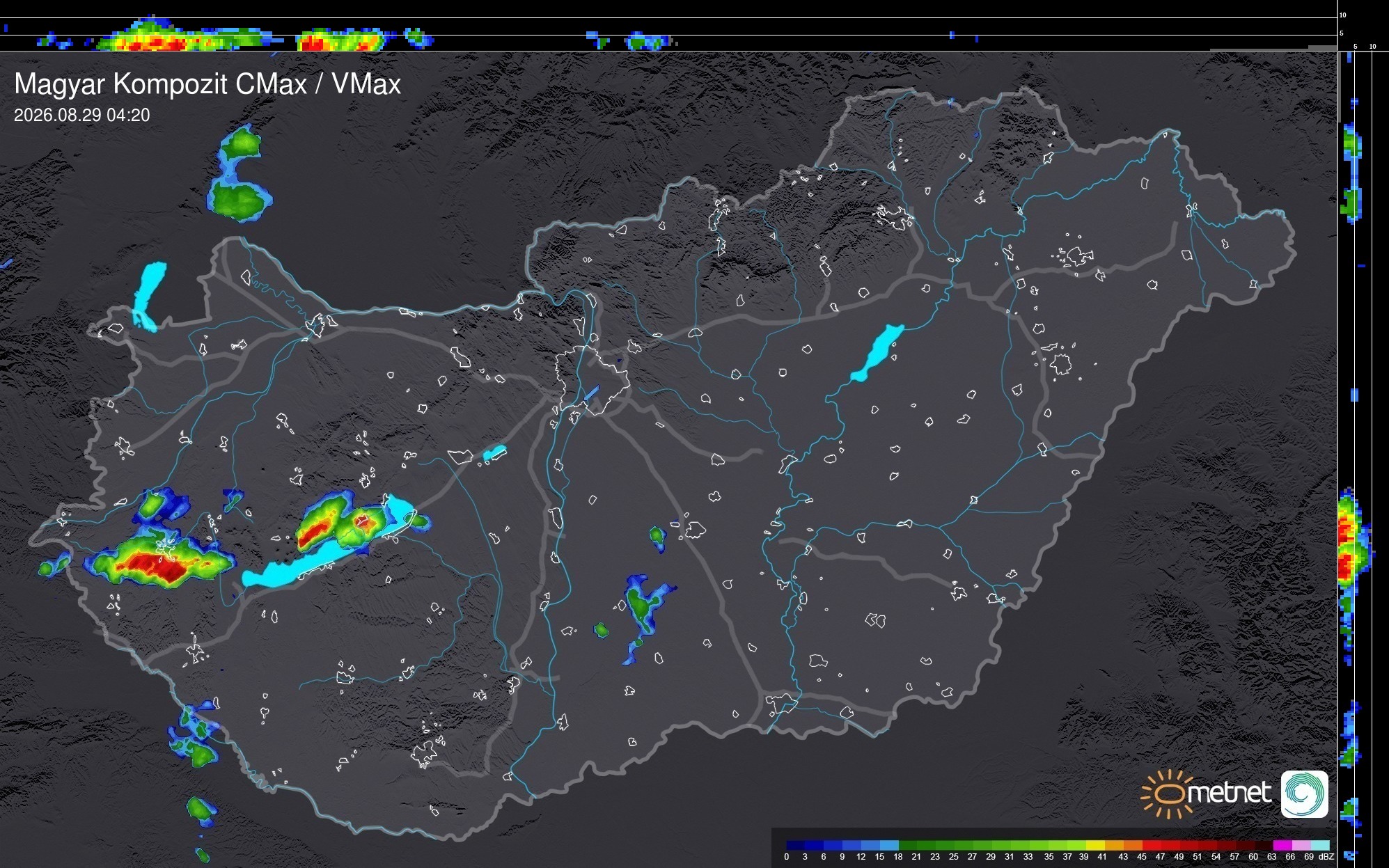Image resolution: width=1389 pixels, height=868 pixels.
Task: Click the legend value 12
Action: coord(861,857)
